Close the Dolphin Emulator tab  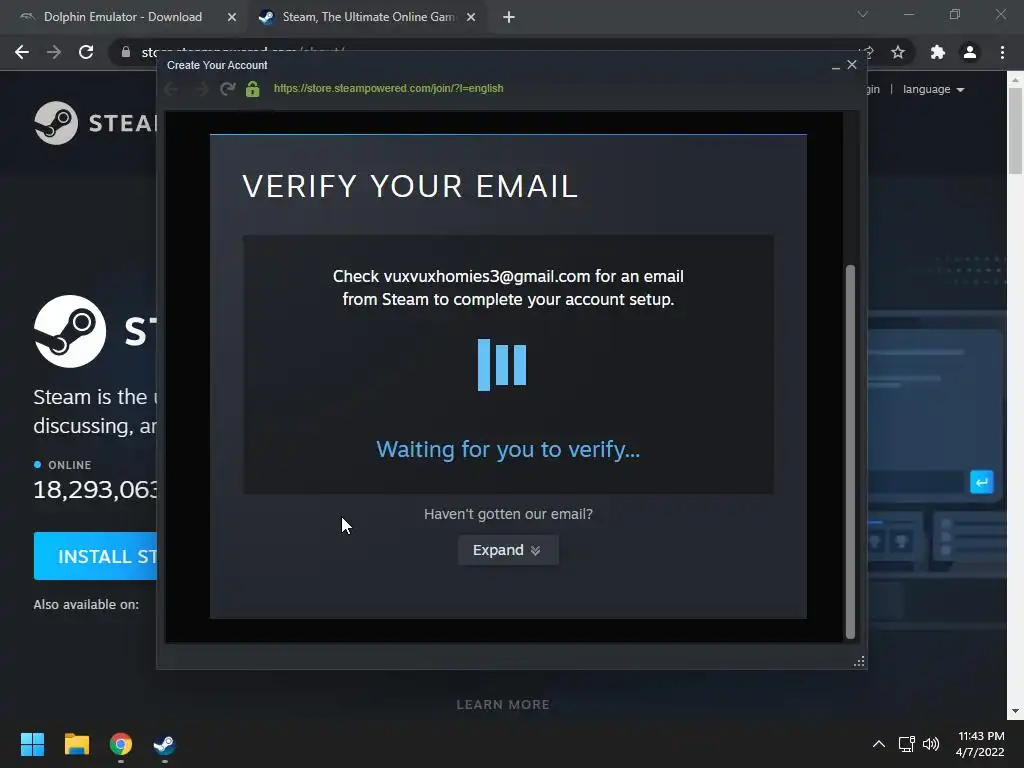click(232, 18)
